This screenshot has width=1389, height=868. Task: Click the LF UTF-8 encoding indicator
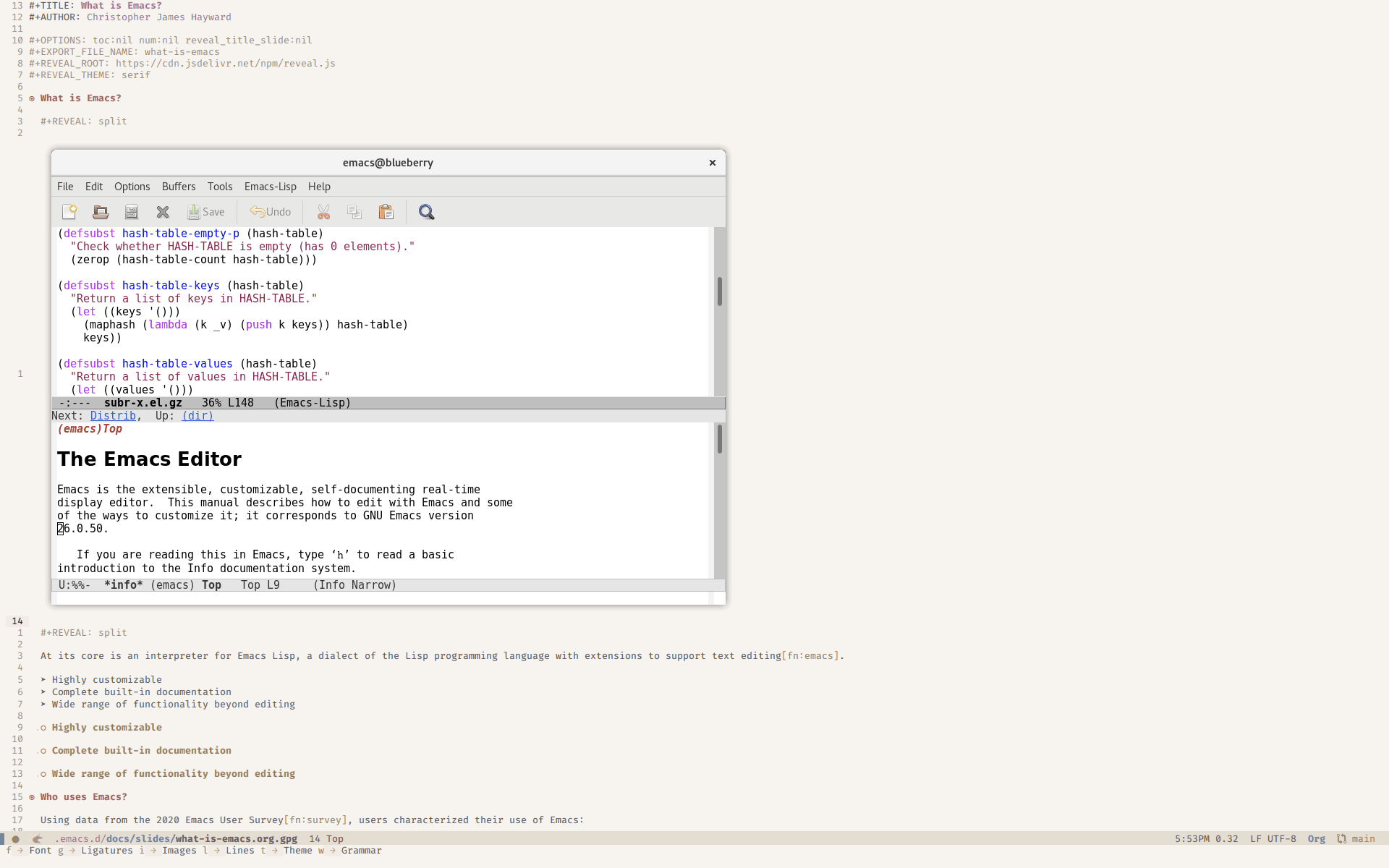pyautogui.click(x=1275, y=838)
